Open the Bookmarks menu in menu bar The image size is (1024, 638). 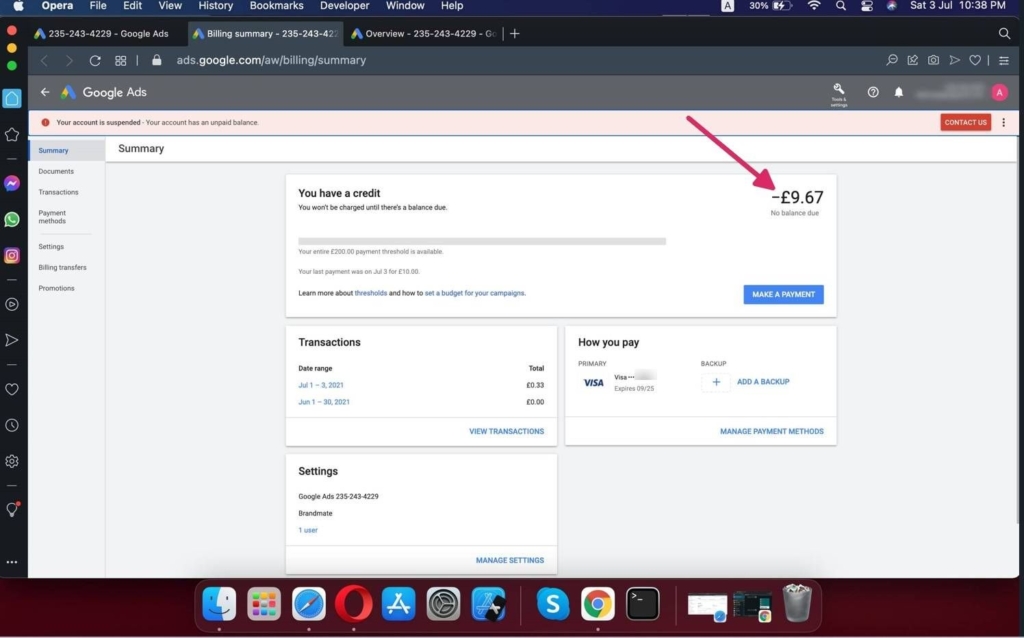(276, 6)
